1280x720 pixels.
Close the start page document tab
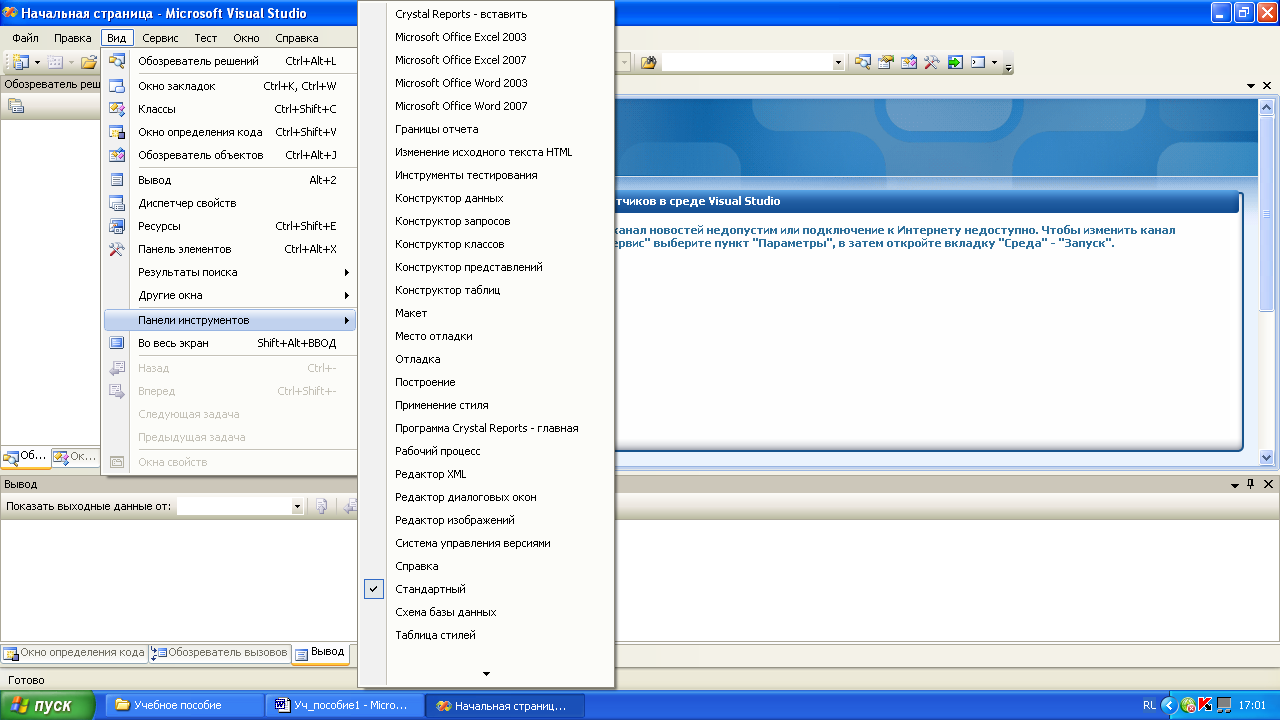[x=1268, y=86]
